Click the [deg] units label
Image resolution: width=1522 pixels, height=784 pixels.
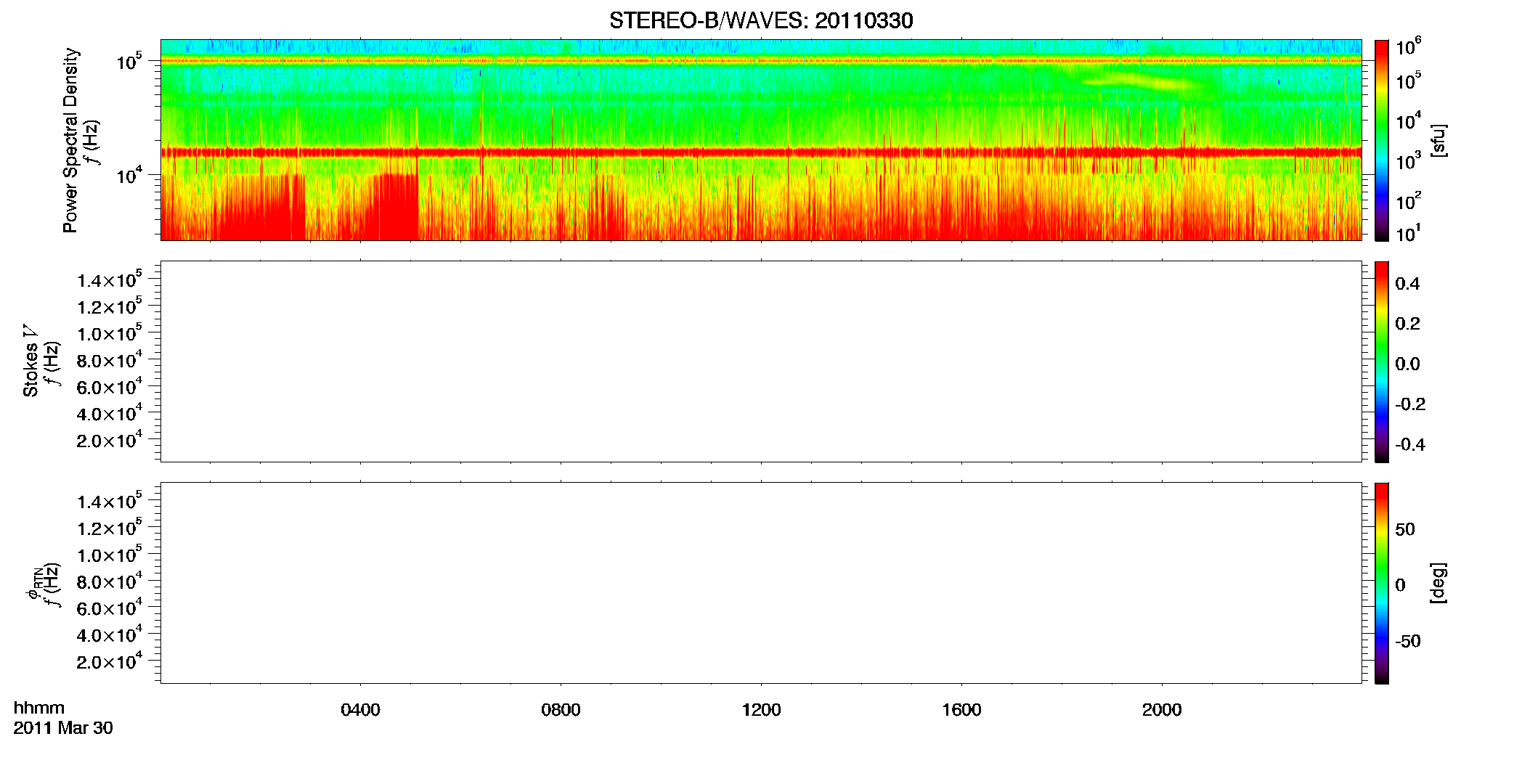[1438, 583]
